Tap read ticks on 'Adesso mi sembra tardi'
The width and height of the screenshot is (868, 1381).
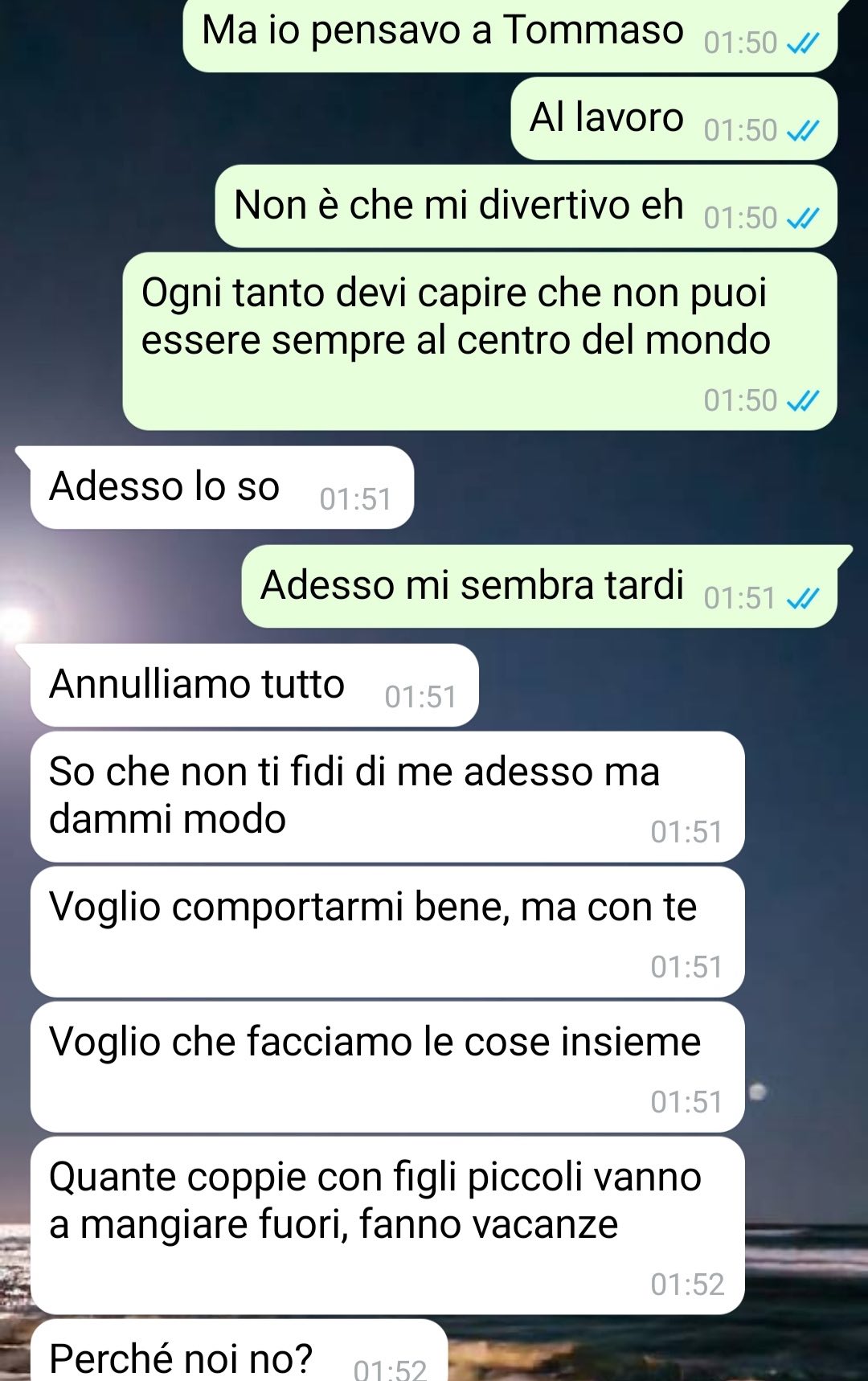(803, 598)
